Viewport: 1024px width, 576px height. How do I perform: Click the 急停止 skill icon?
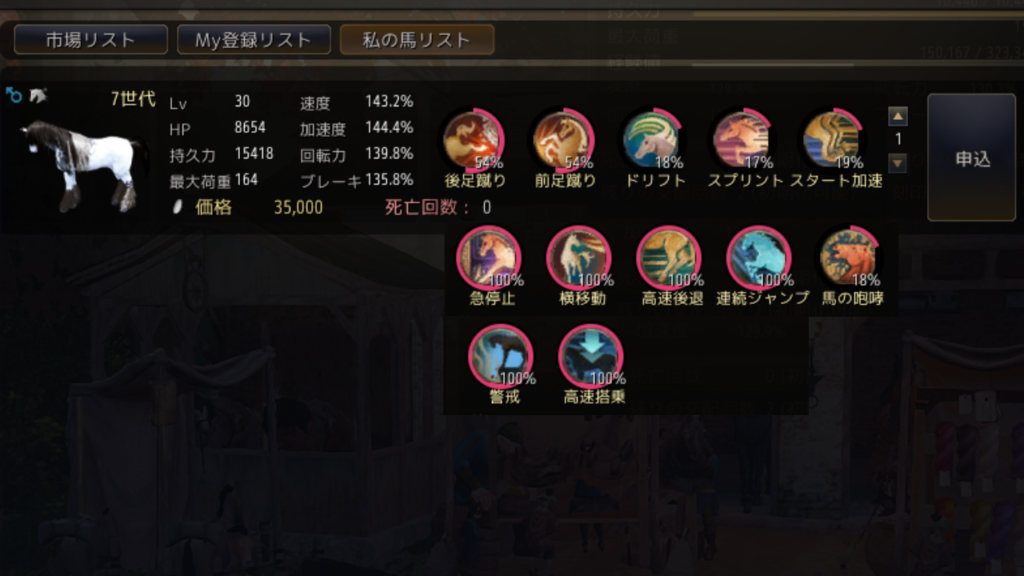(x=488, y=257)
